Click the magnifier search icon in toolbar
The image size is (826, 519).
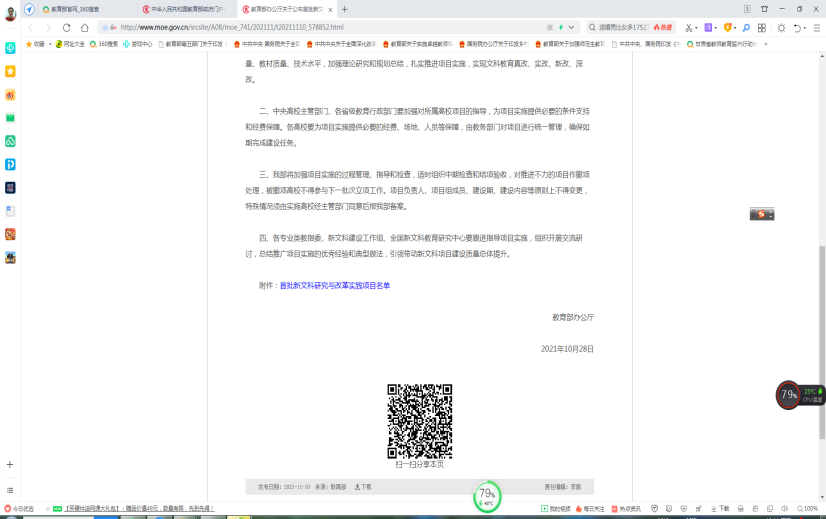[x=745, y=28]
